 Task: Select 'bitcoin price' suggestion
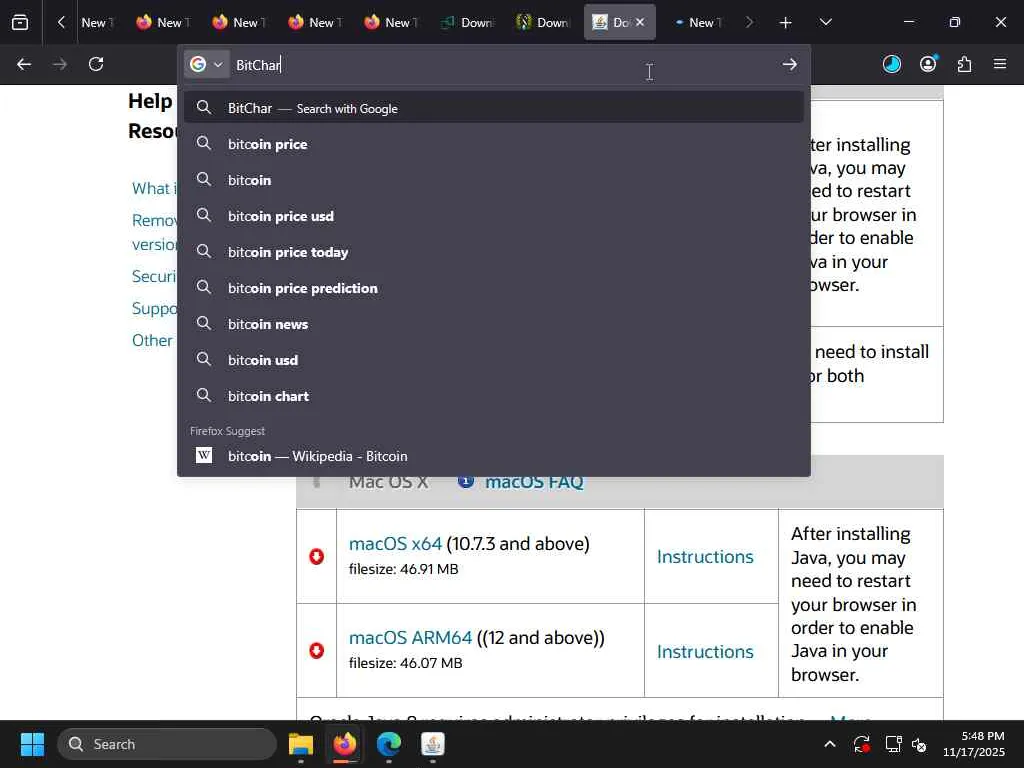click(x=494, y=144)
